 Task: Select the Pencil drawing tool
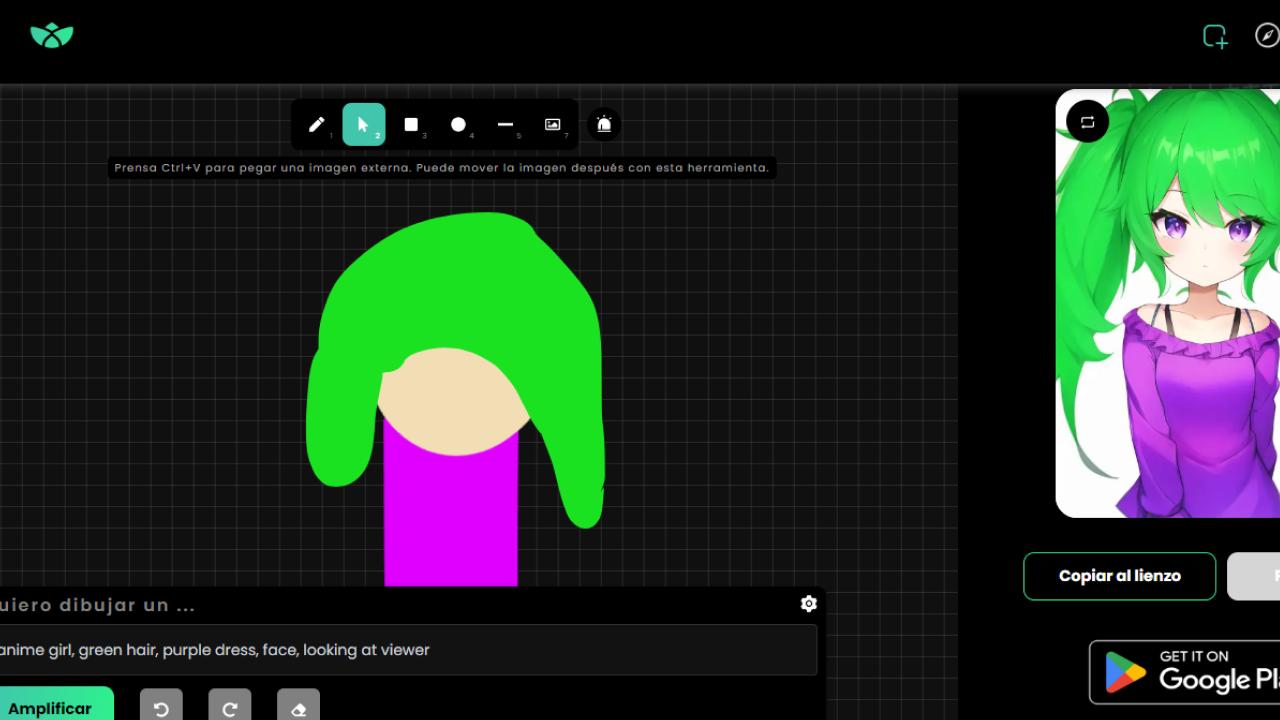[316, 125]
